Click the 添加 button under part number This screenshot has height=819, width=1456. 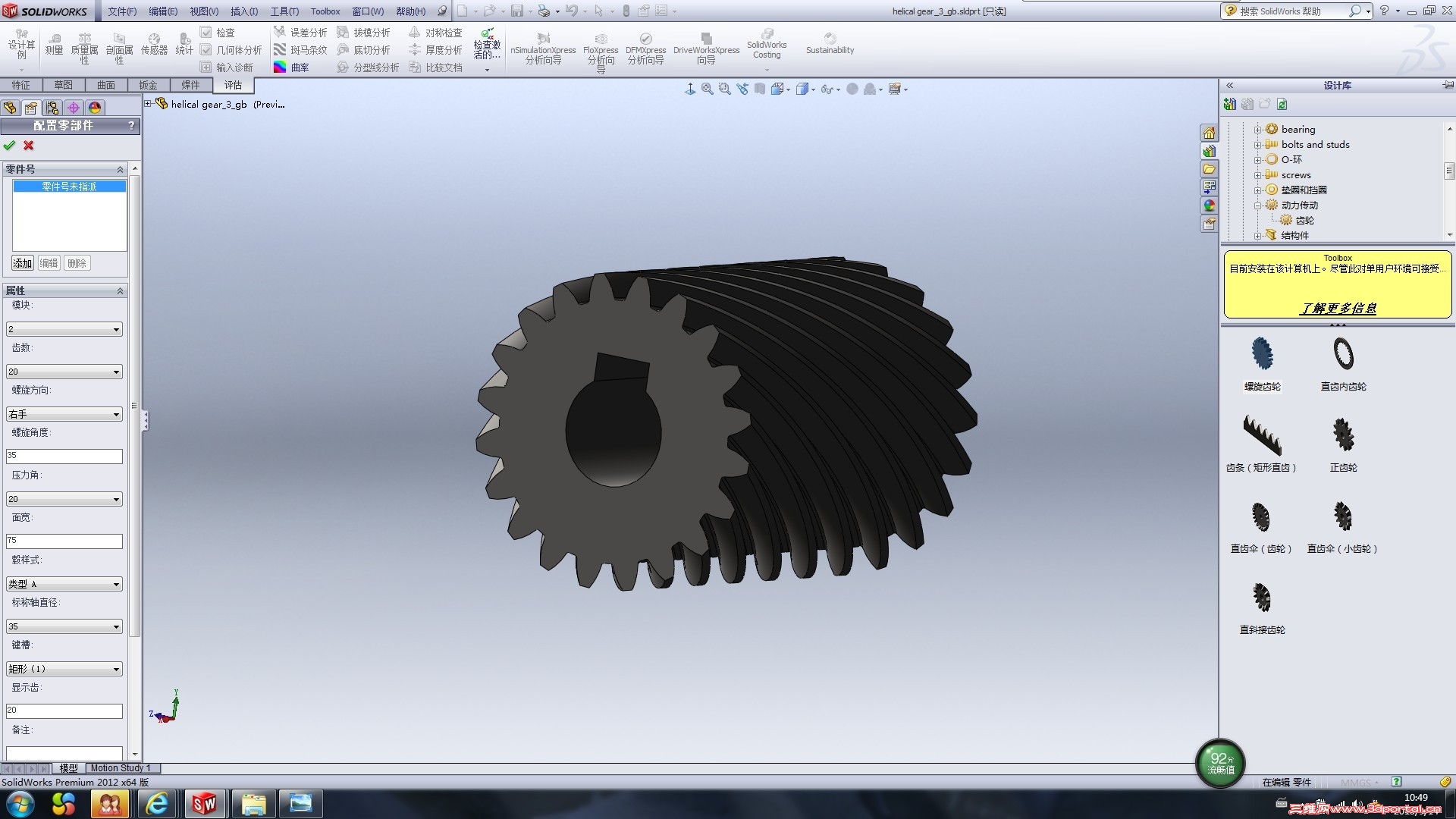click(x=22, y=263)
